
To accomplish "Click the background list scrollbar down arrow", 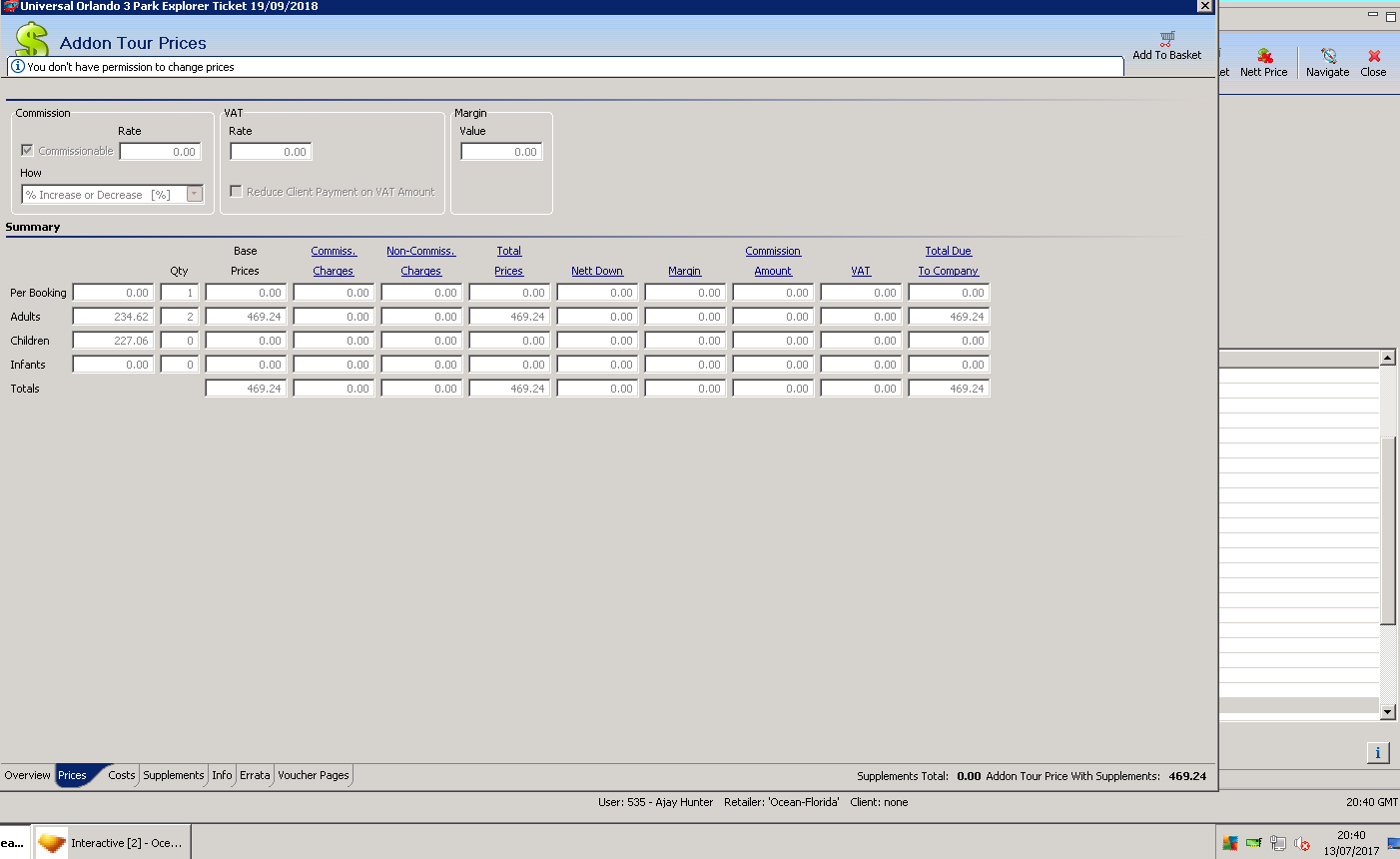I will coord(1388,712).
